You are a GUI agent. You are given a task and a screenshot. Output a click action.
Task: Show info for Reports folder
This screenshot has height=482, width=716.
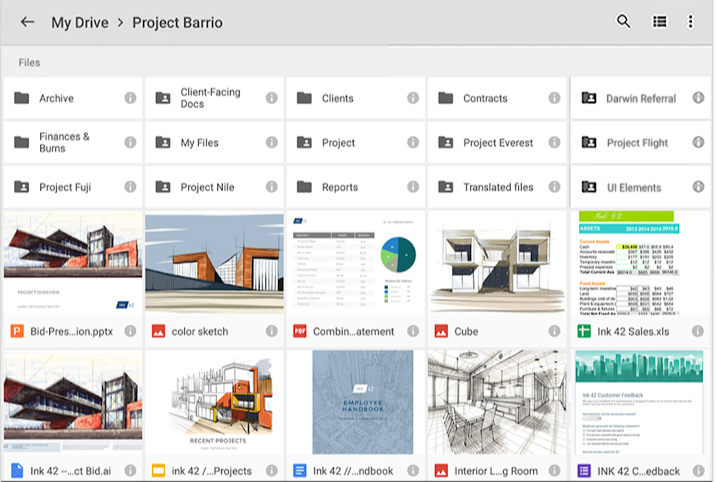pyautogui.click(x=413, y=186)
